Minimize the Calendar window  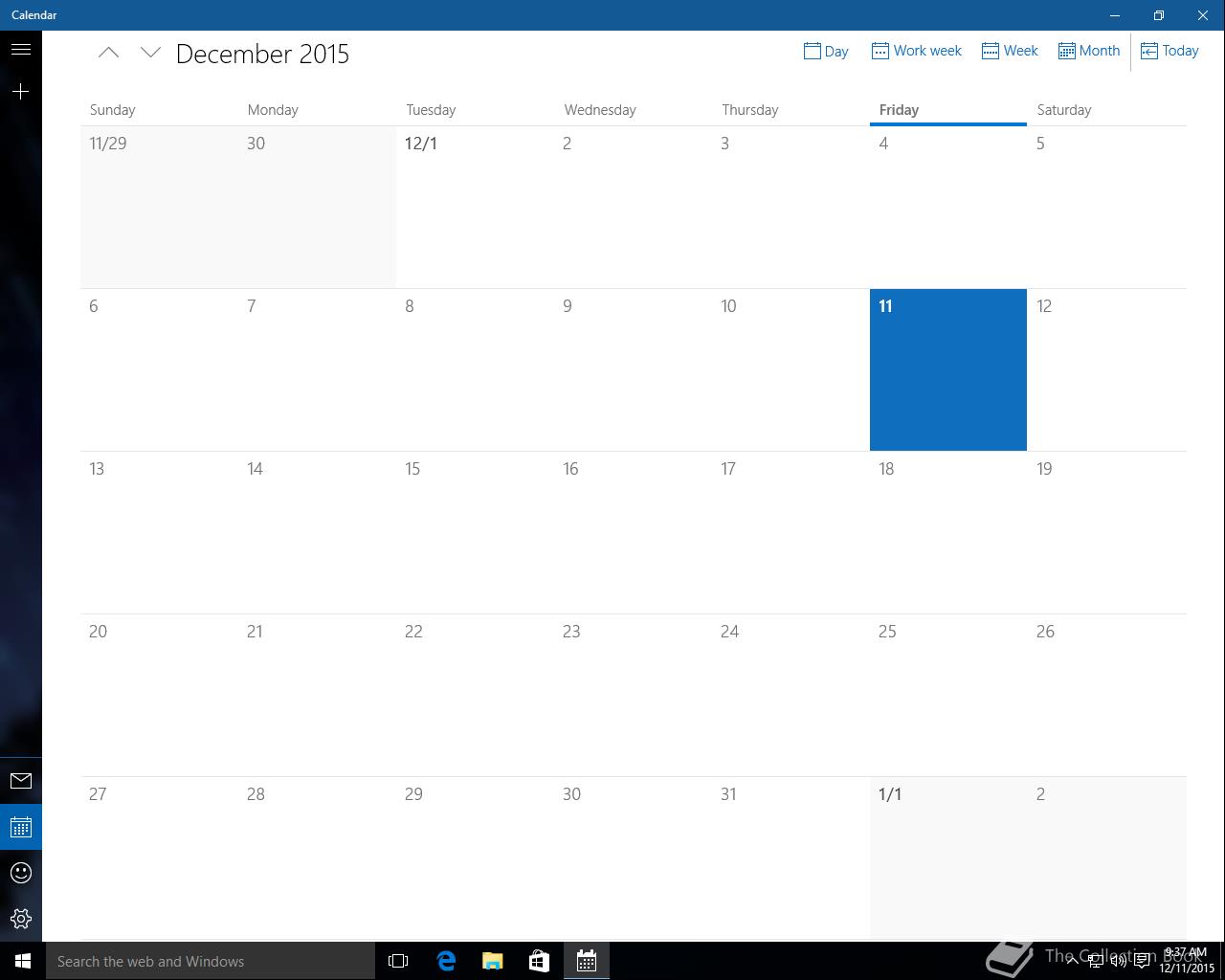pos(1115,15)
